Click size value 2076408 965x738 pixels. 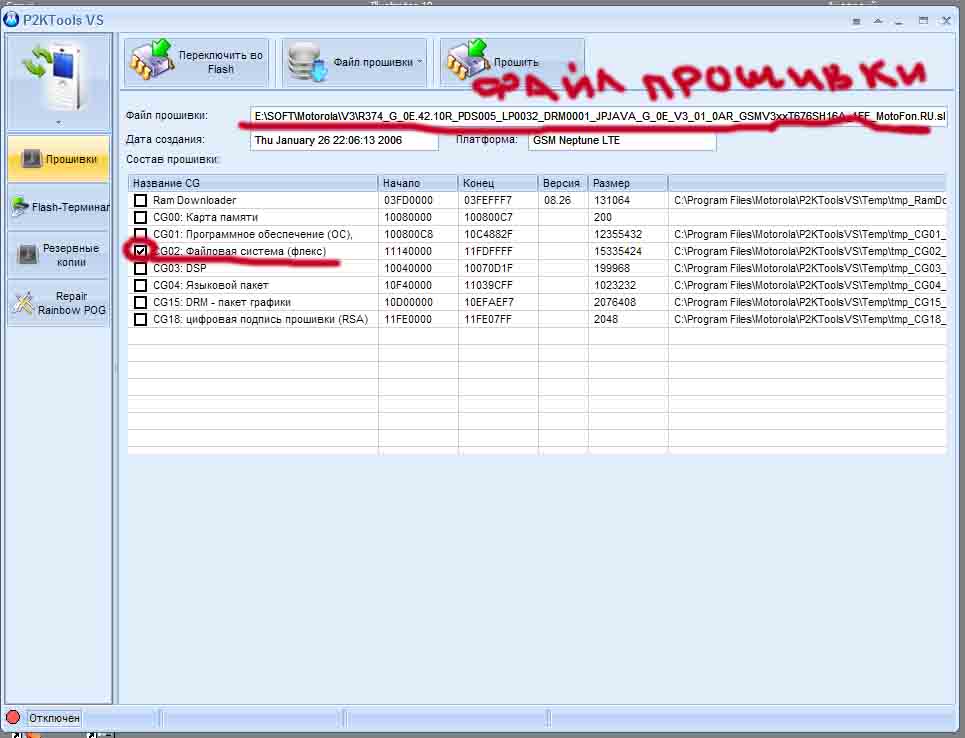click(x=615, y=302)
